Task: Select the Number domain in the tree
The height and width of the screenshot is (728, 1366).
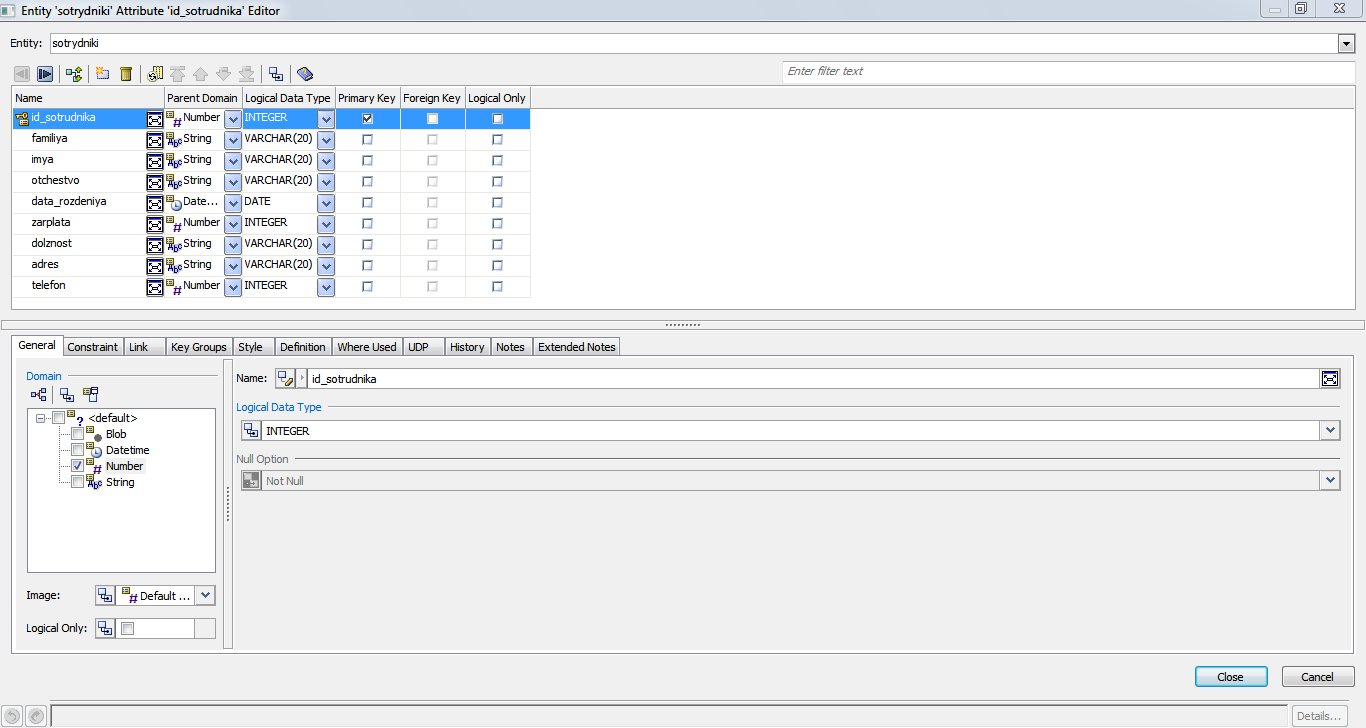Action: point(124,466)
